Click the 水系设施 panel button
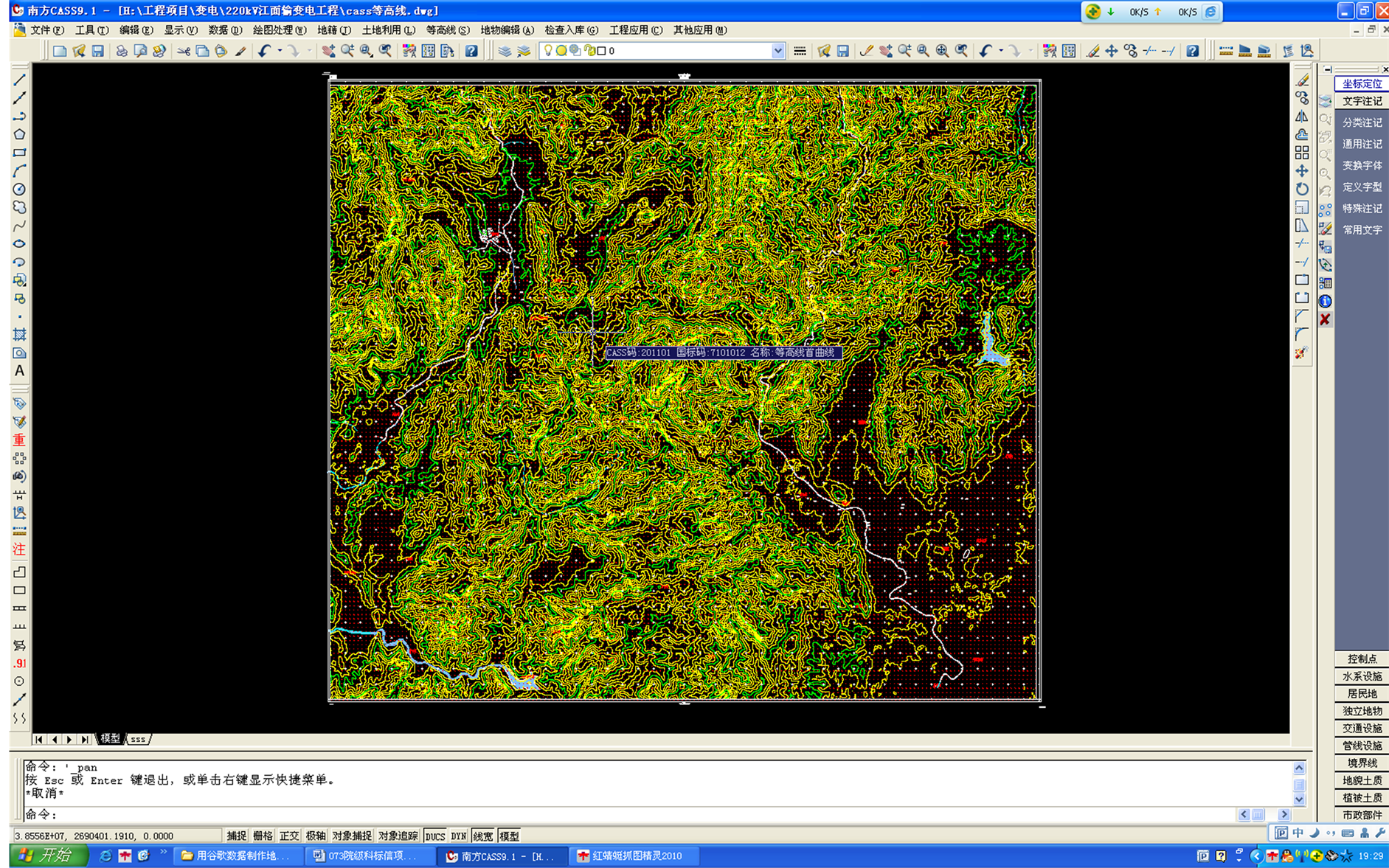The height and width of the screenshot is (868, 1389). (x=1361, y=676)
